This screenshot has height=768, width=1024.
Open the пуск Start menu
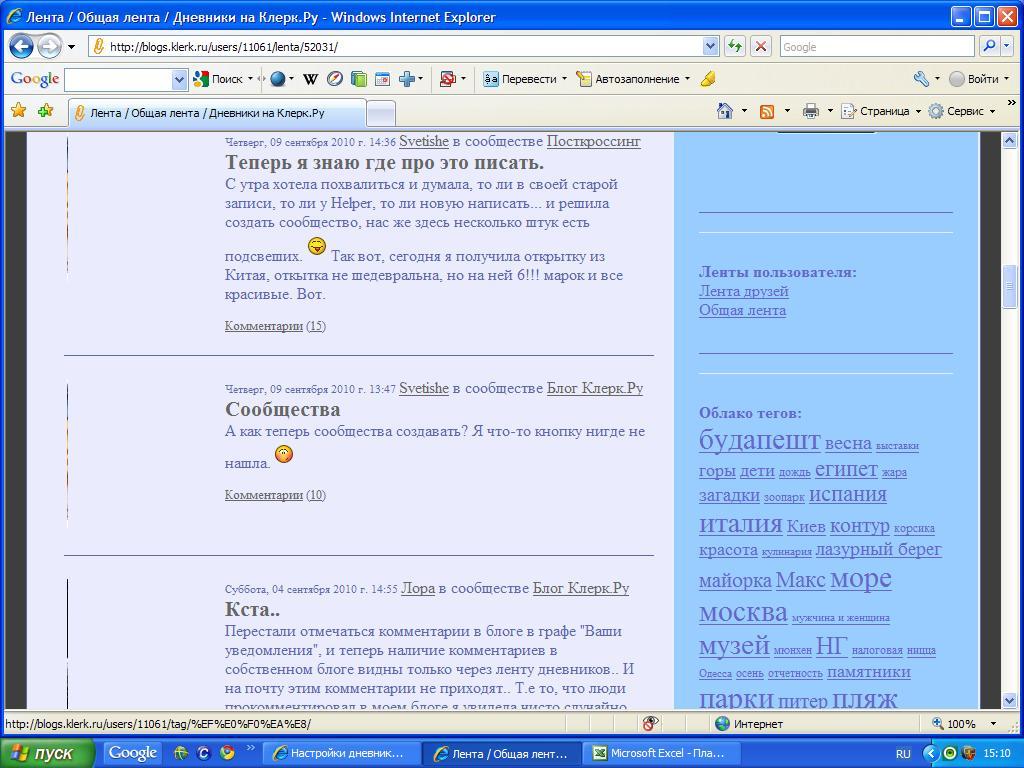[47, 753]
